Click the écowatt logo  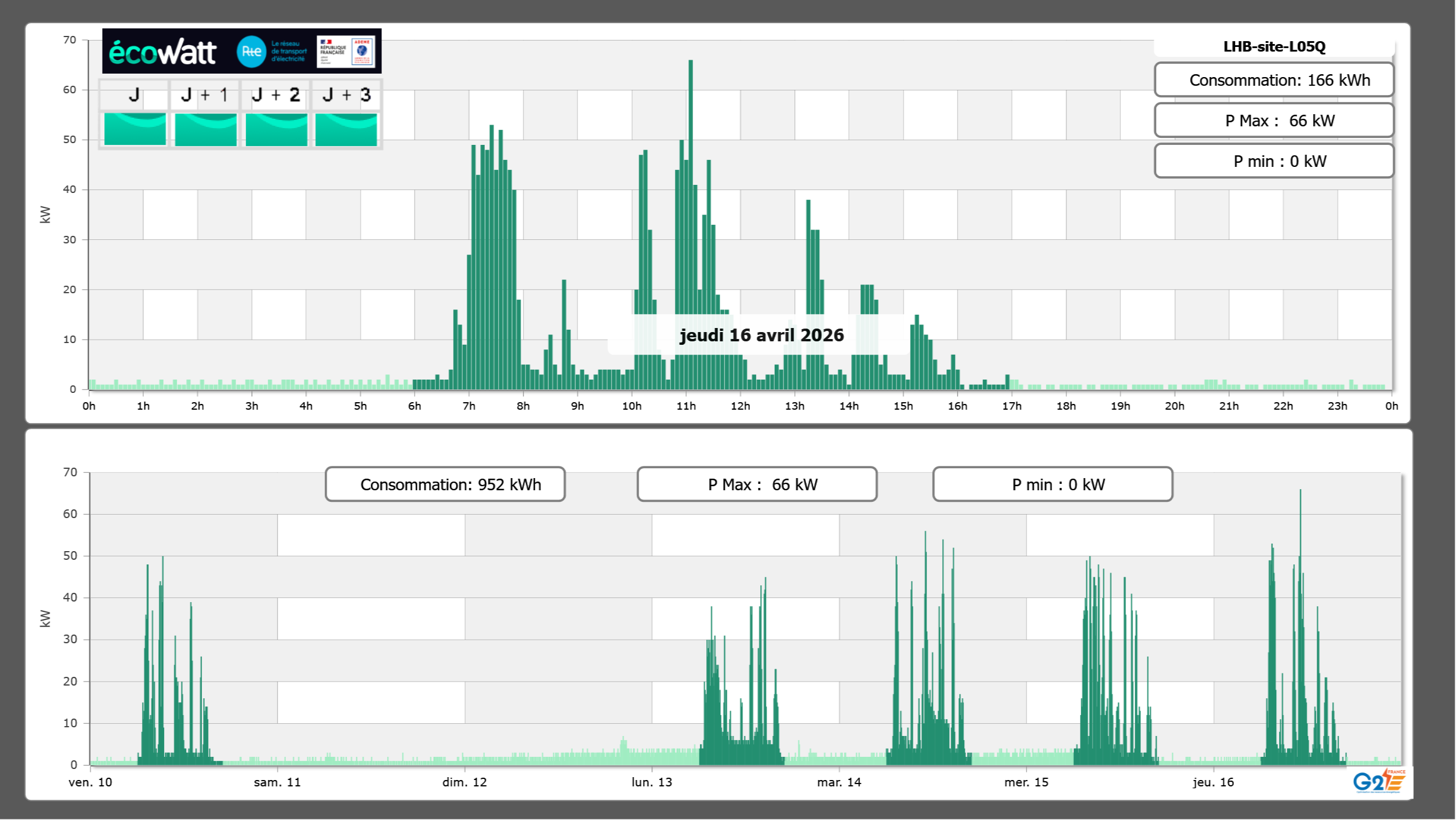point(162,52)
